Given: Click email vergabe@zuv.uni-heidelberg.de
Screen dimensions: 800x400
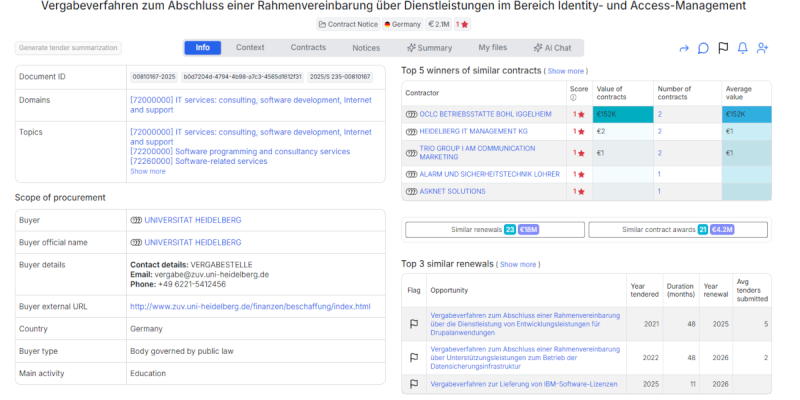Looking at the screenshot, I should tap(212, 274).
